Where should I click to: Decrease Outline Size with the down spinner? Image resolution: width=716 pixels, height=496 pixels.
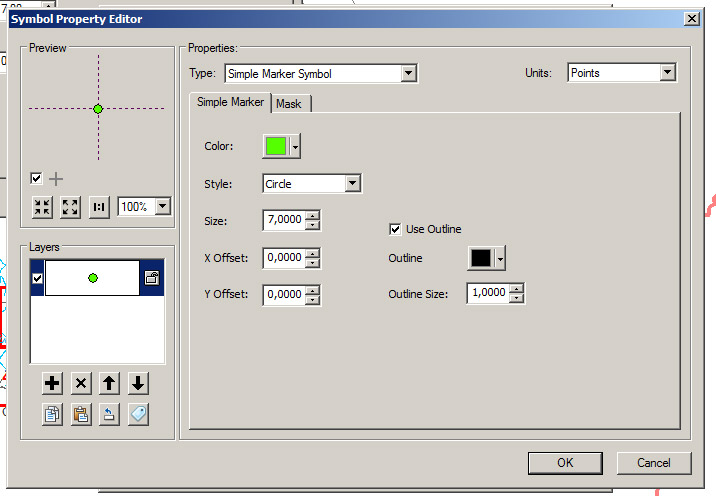[516, 298]
